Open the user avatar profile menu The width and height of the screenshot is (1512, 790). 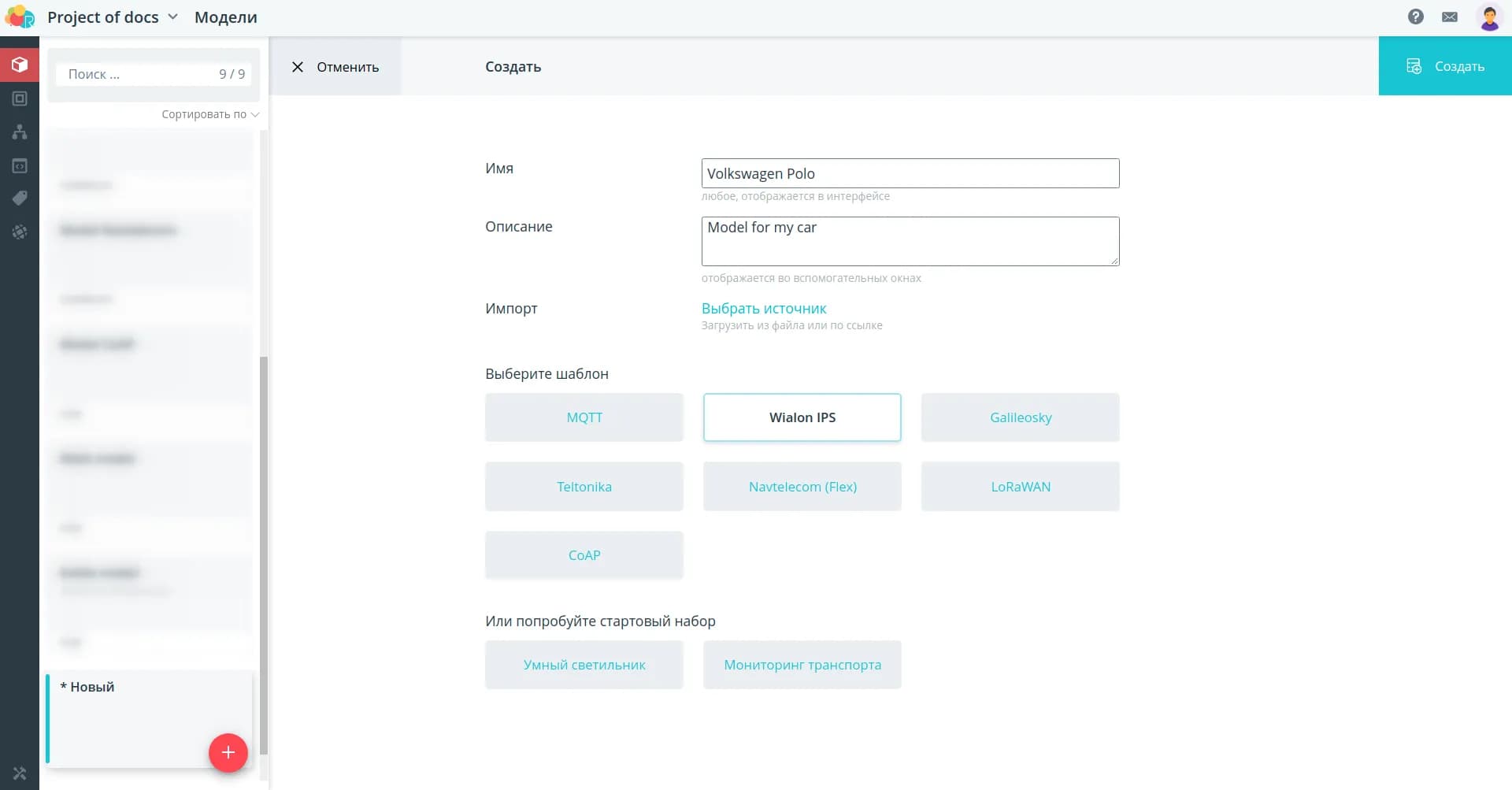pos(1489,17)
